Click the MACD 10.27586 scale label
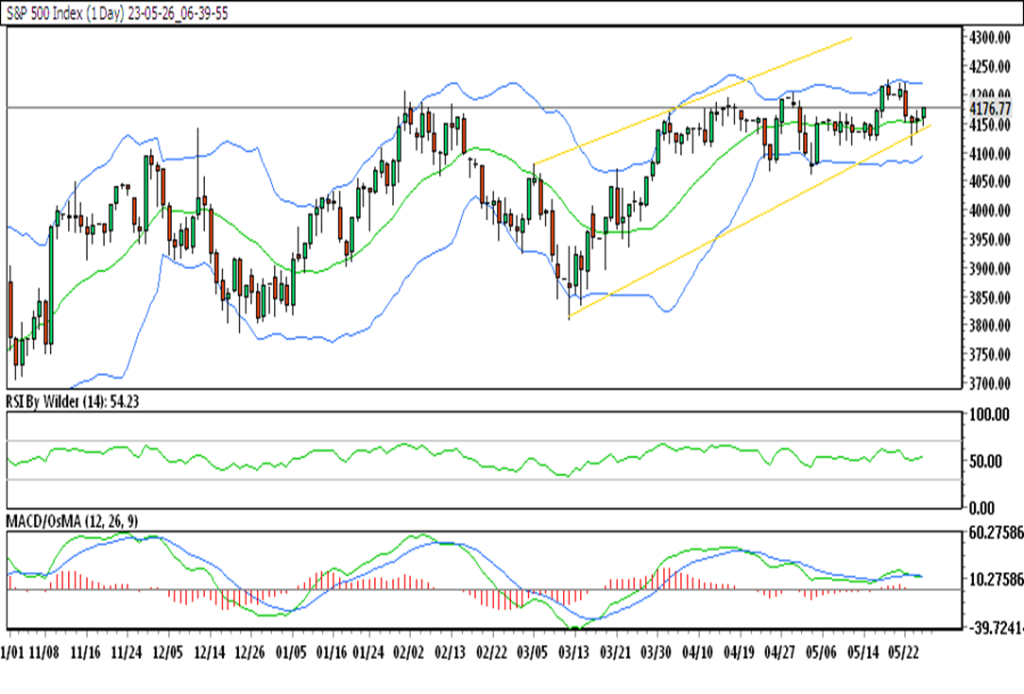The width and height of the screenshot is (1024, 694). (x=996, y=579)
